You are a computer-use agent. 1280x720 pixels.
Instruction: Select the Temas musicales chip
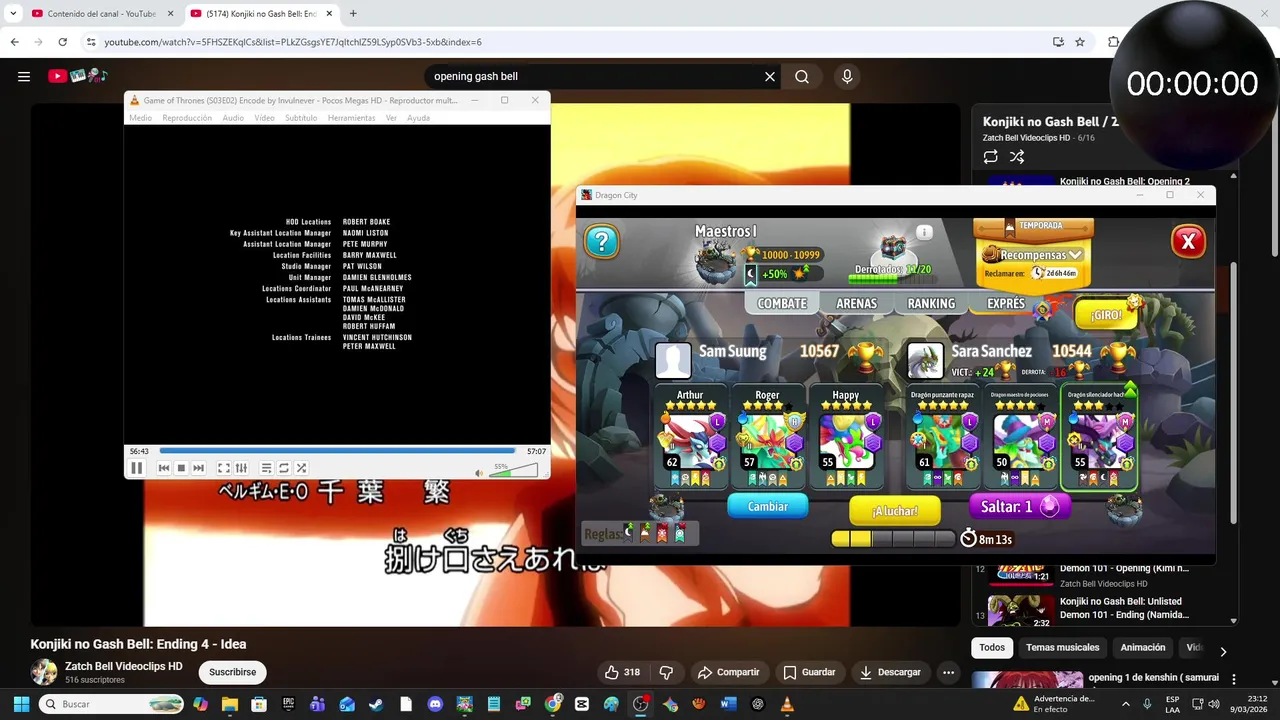(1062, 647)
